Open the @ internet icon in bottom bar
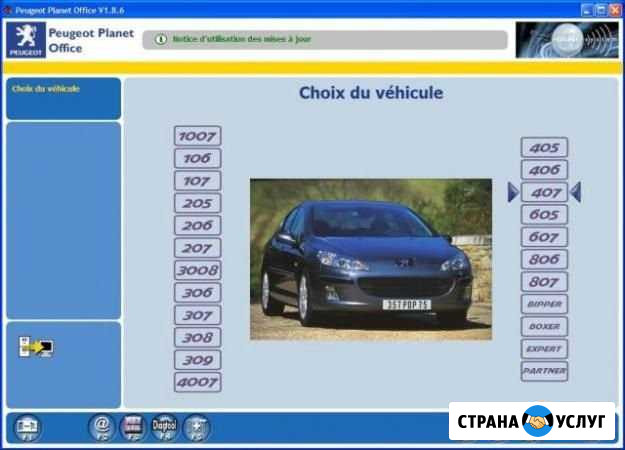Viewport: 625px width, 450px height. [102, 428]
